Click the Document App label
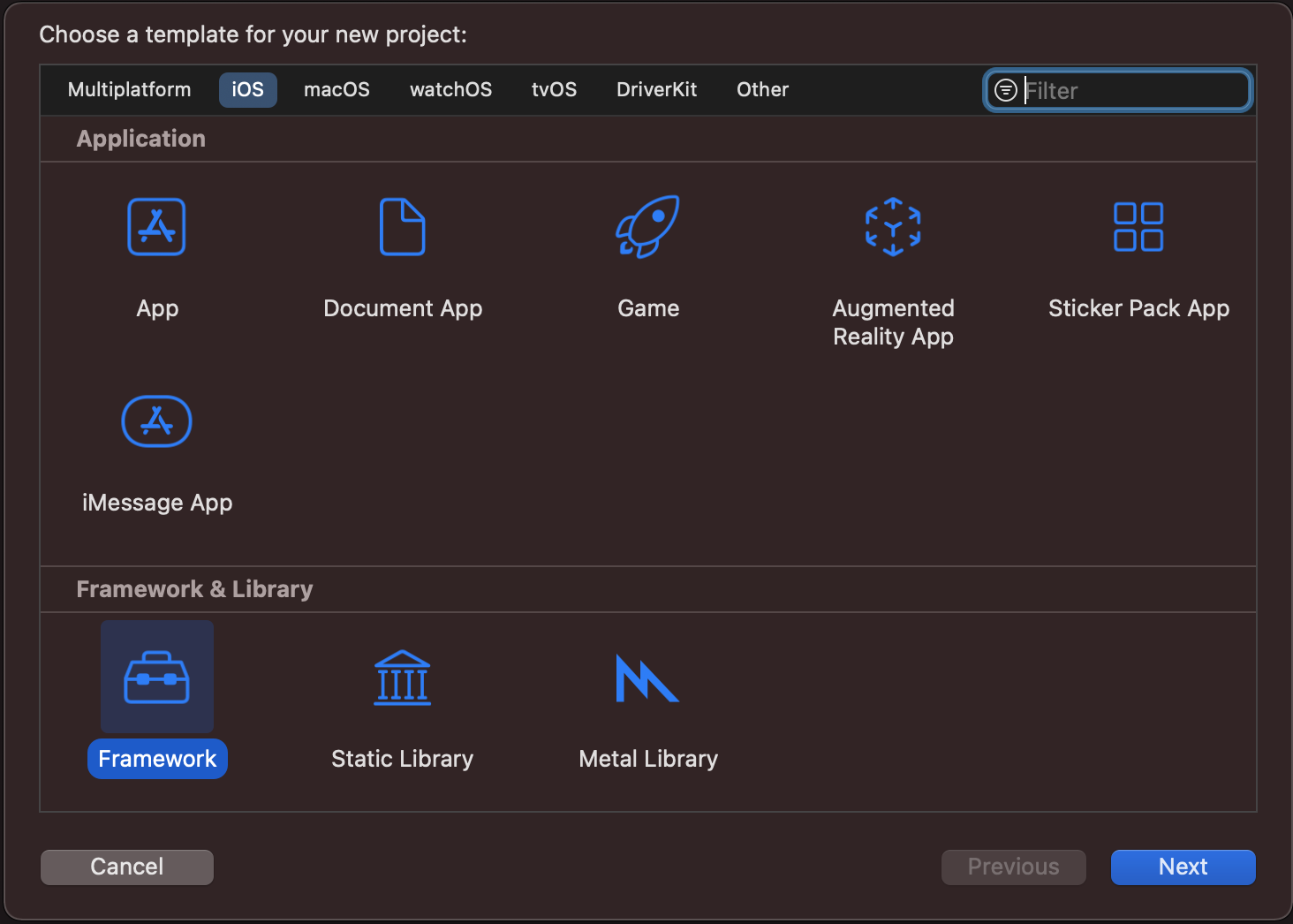Screen dimensions: 1293x924 click(x=403, y=308)
